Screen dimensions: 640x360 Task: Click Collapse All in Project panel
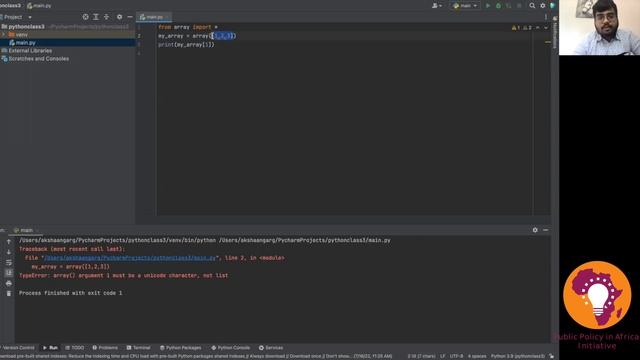pos(107,17)
